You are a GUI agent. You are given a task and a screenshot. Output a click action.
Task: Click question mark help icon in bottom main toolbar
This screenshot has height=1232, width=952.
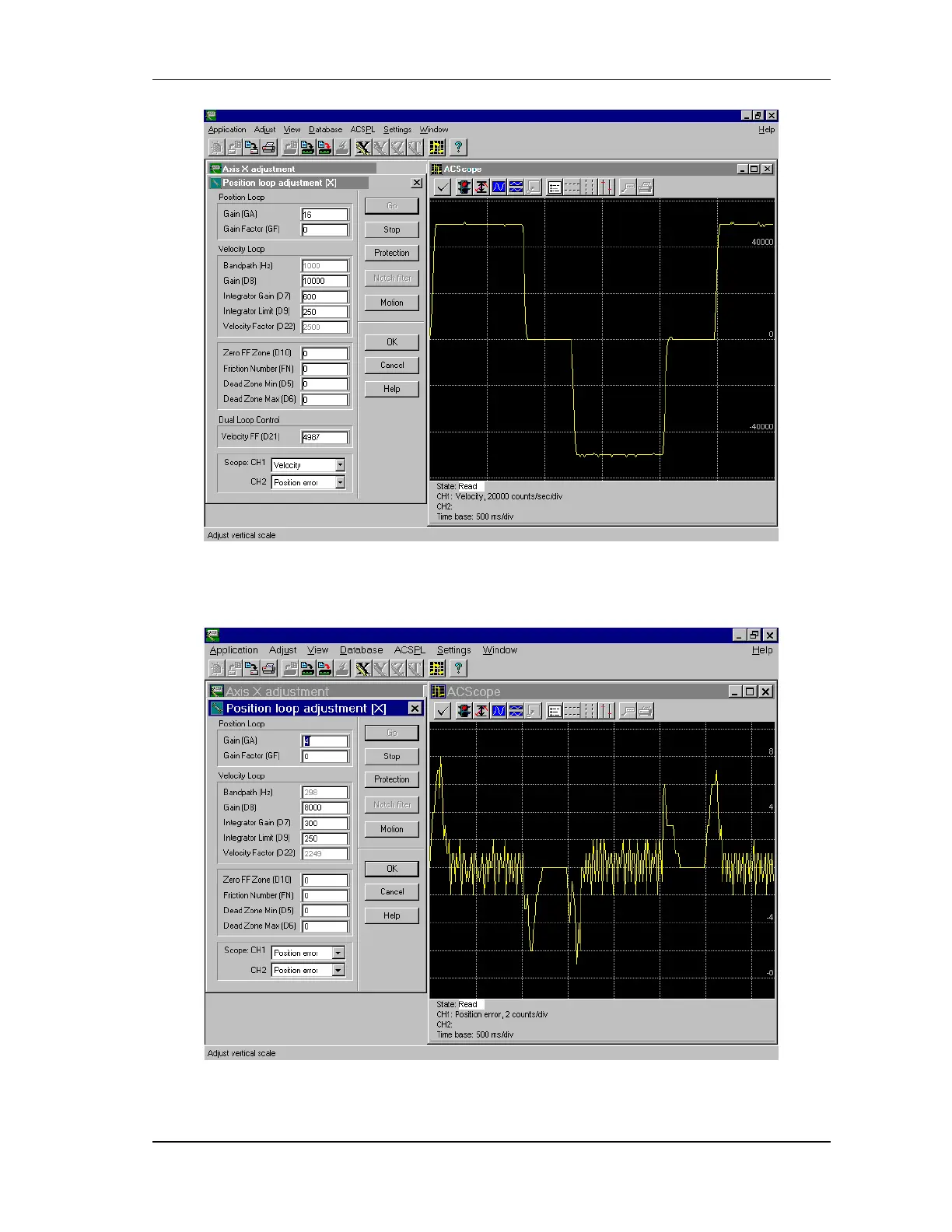click(x=459, y=668)
